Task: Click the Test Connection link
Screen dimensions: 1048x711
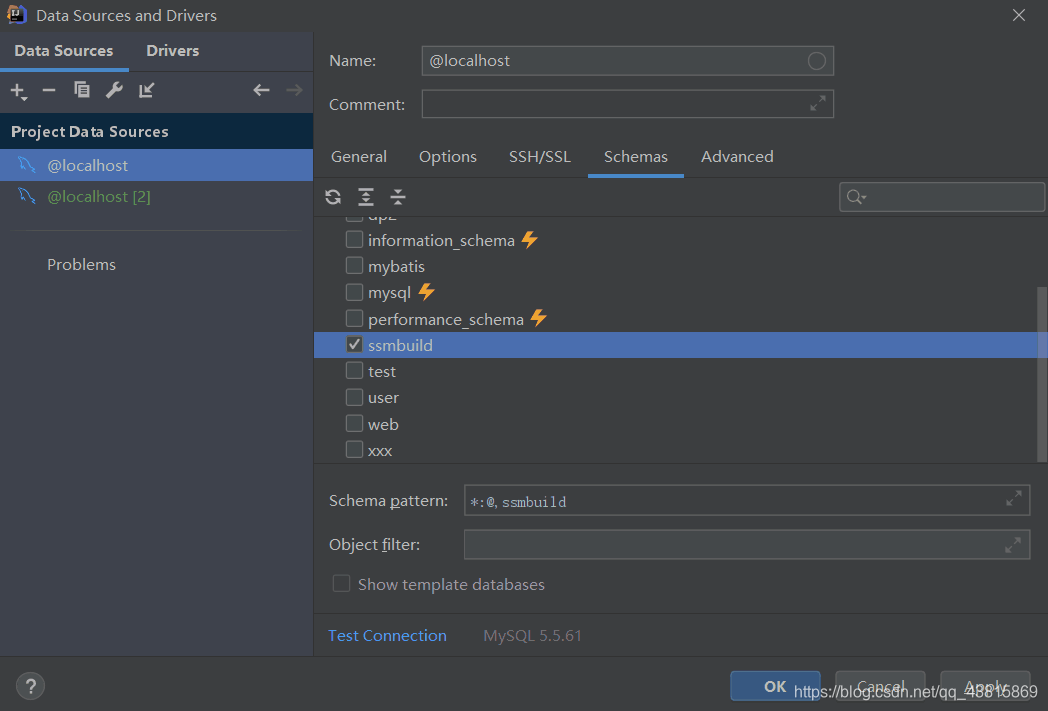Action: coord(387,635)
